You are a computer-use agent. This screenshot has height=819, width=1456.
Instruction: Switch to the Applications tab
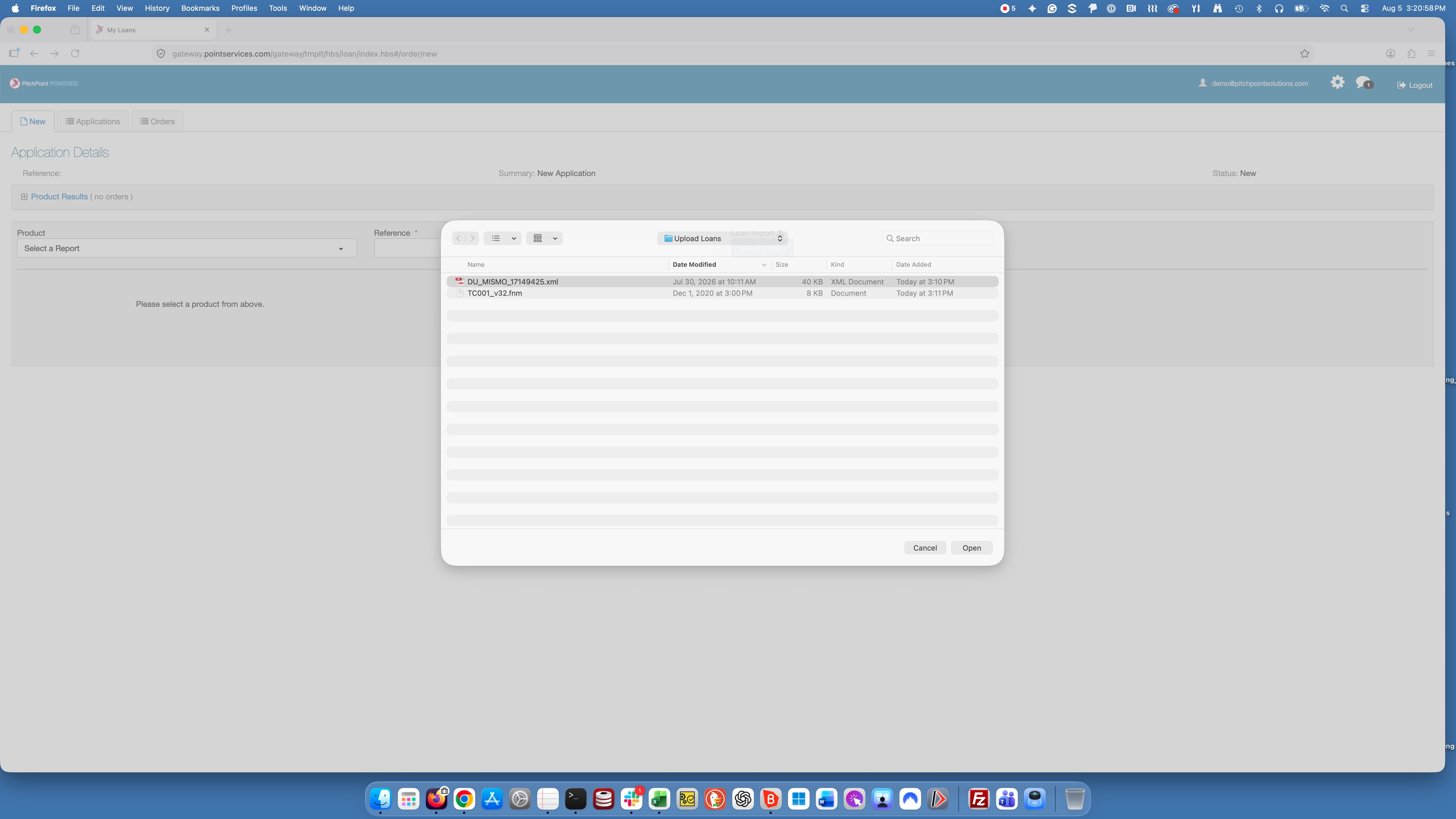coord(93,121)
